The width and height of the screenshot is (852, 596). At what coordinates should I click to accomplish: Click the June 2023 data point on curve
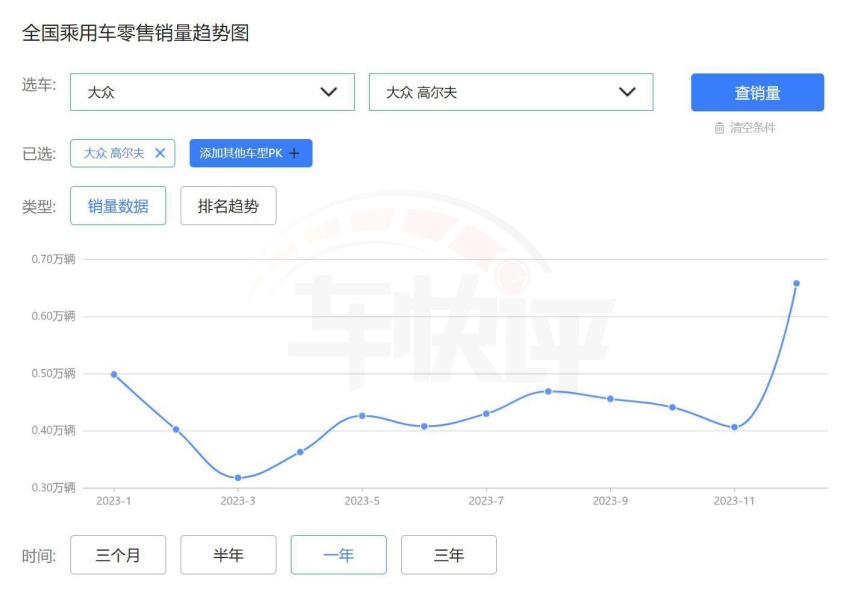424,426
